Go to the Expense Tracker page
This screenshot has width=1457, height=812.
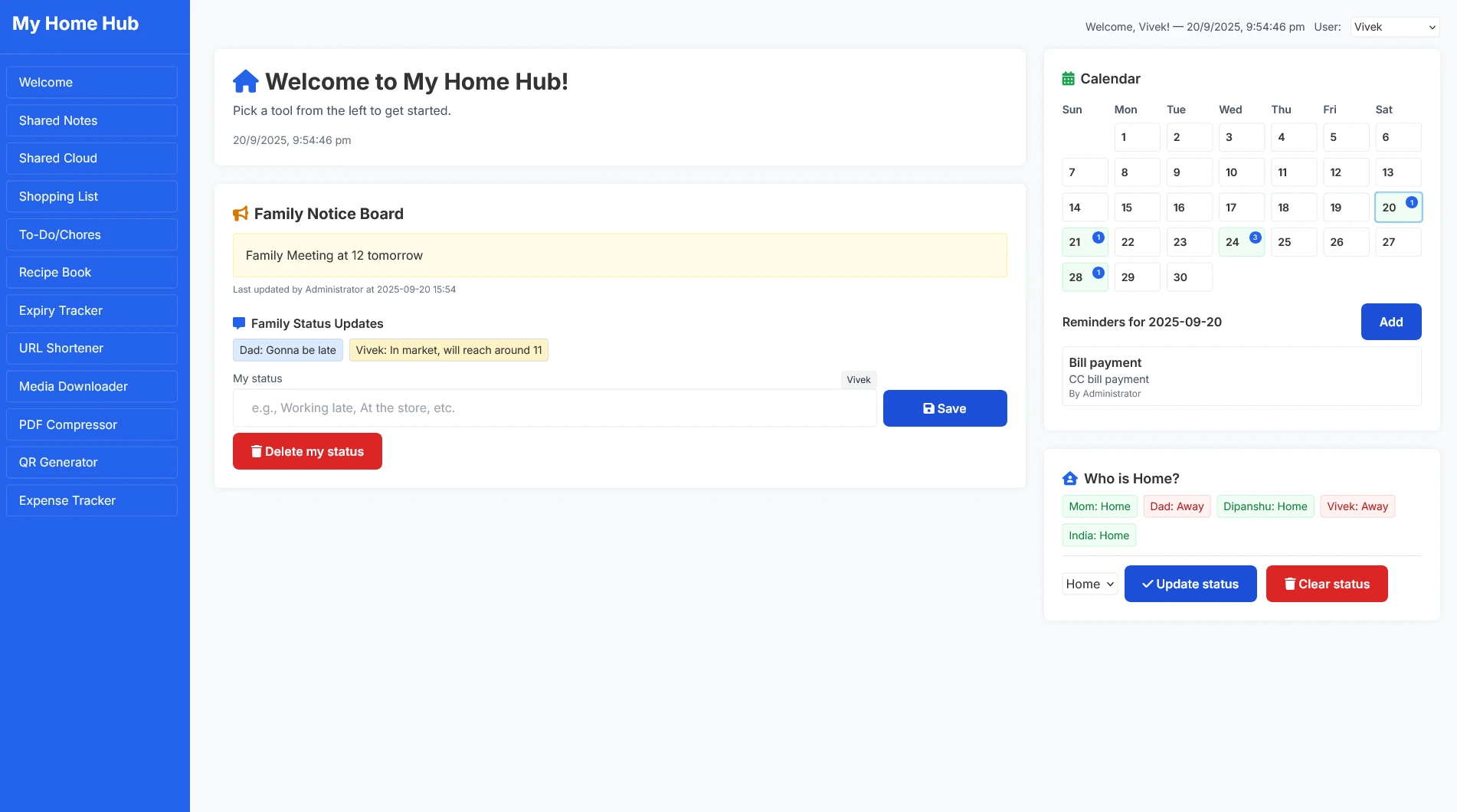click(92, 500)
